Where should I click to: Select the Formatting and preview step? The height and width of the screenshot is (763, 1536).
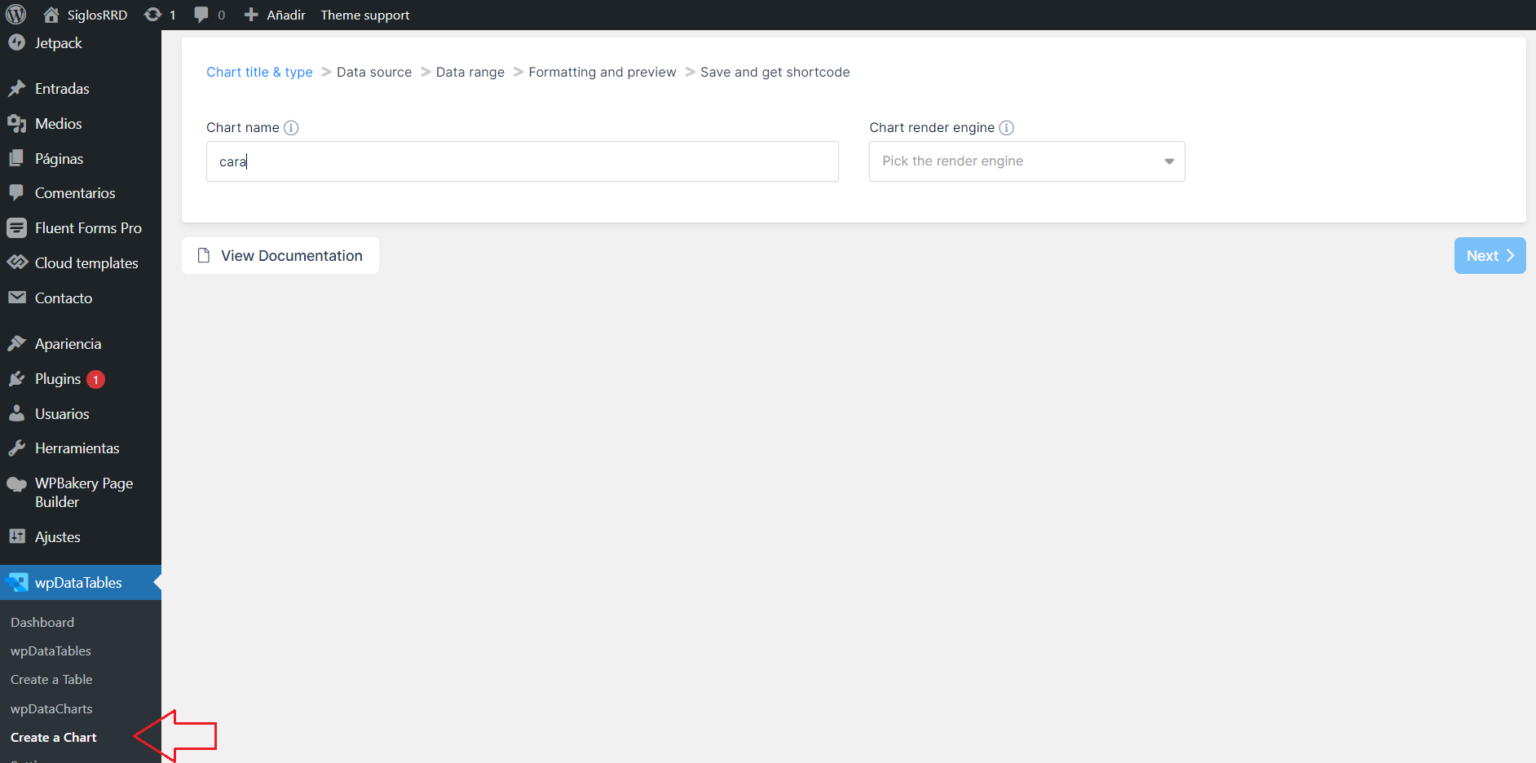(602, 72)
